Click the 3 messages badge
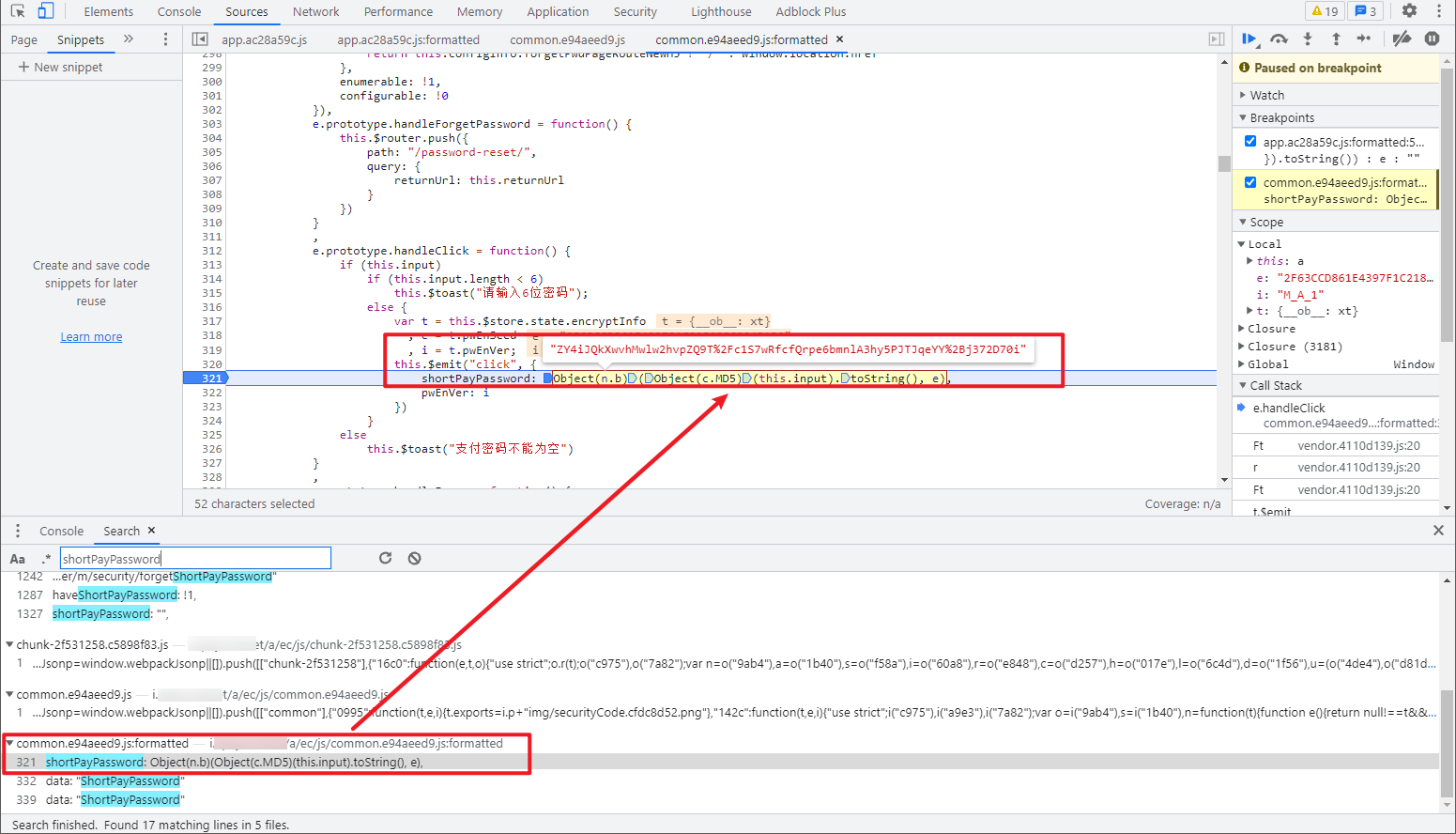This screenshot has width=1456, height=834. coord(1366,11)
